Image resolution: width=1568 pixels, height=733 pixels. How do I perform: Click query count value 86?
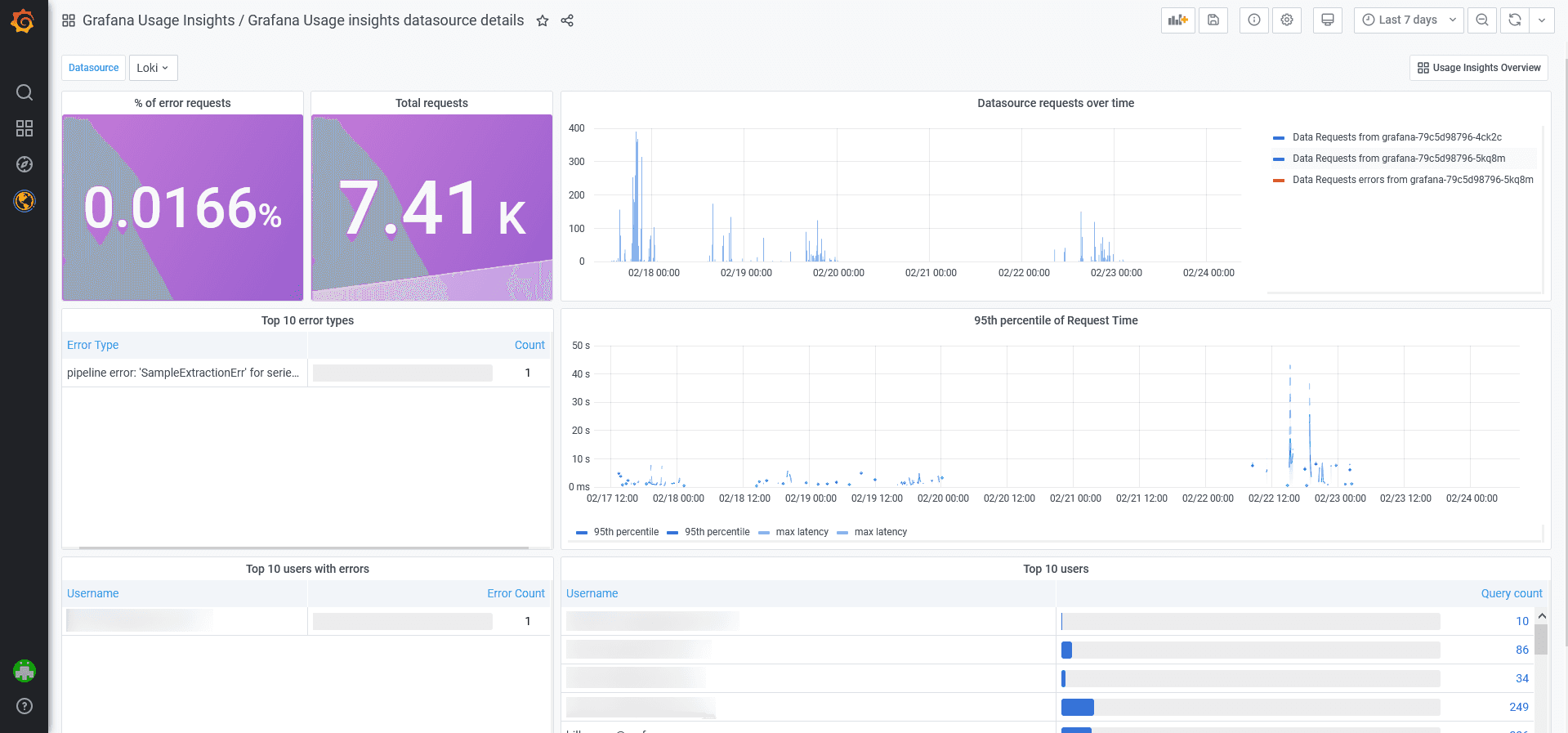[x=1522, y=650]
